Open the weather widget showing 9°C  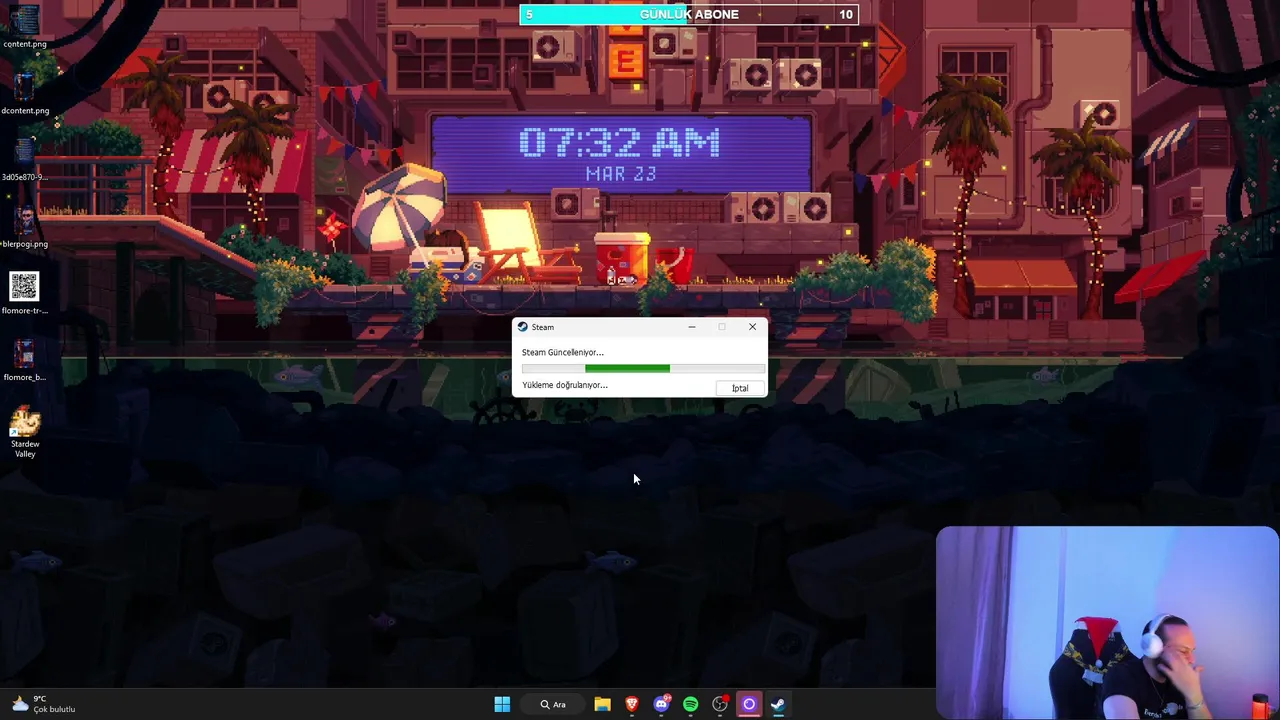44,704
